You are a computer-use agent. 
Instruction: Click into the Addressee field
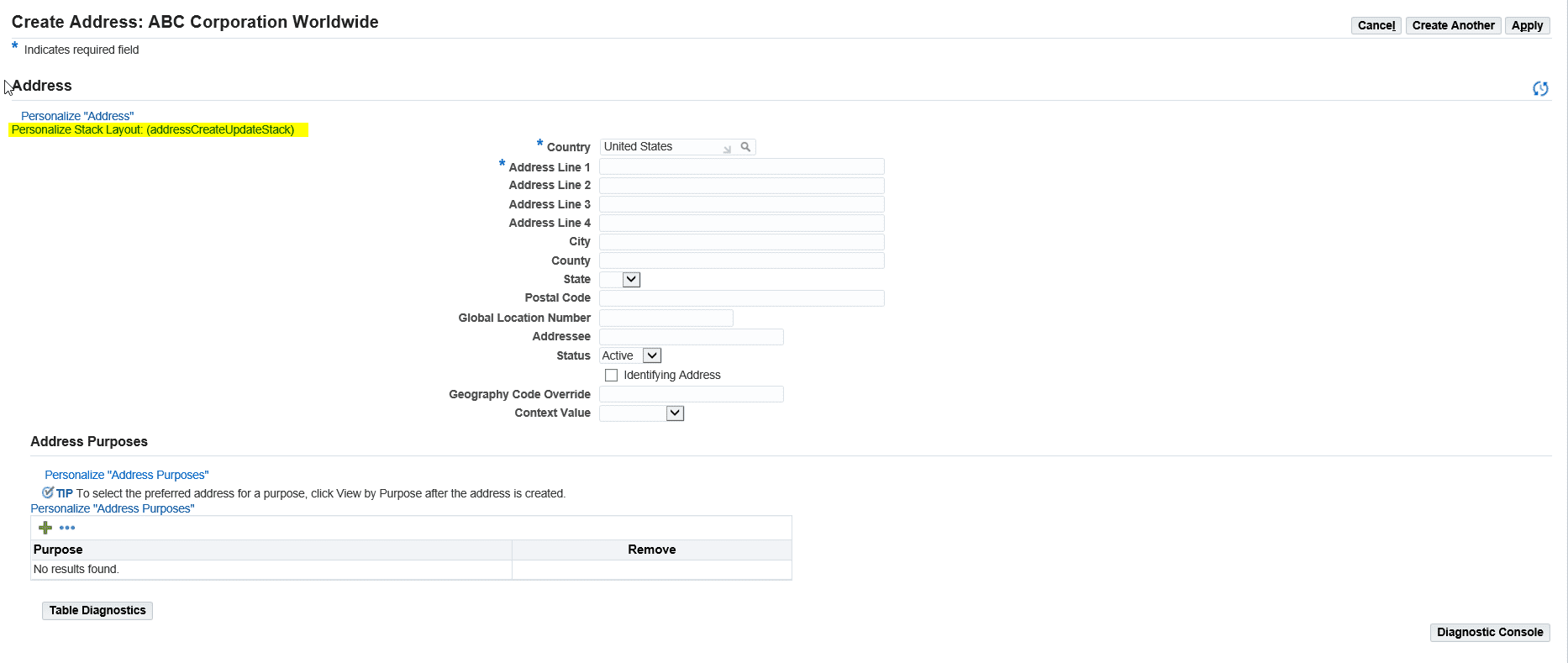tap(692, 337)
